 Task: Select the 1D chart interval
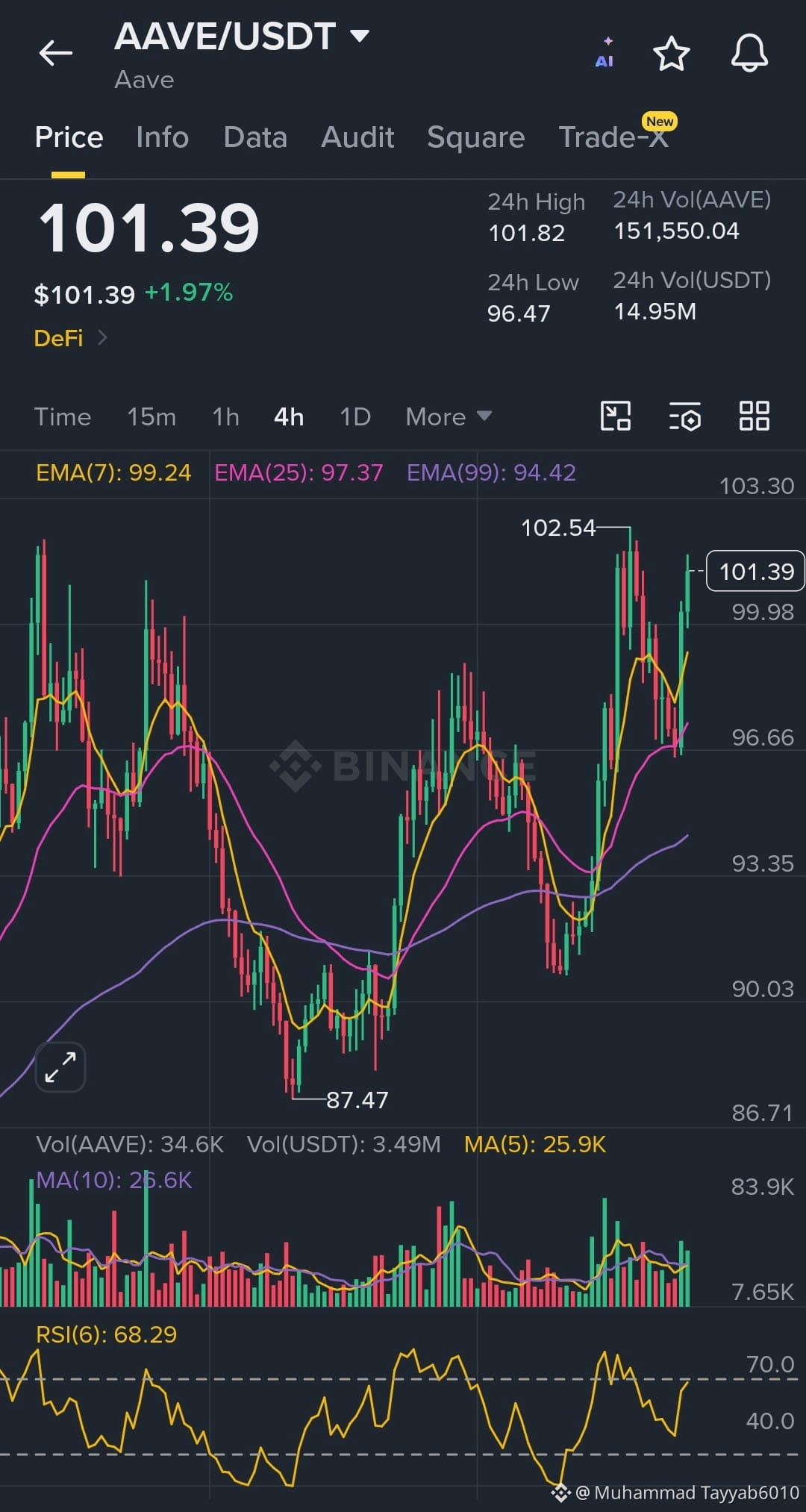pos(355,416)
